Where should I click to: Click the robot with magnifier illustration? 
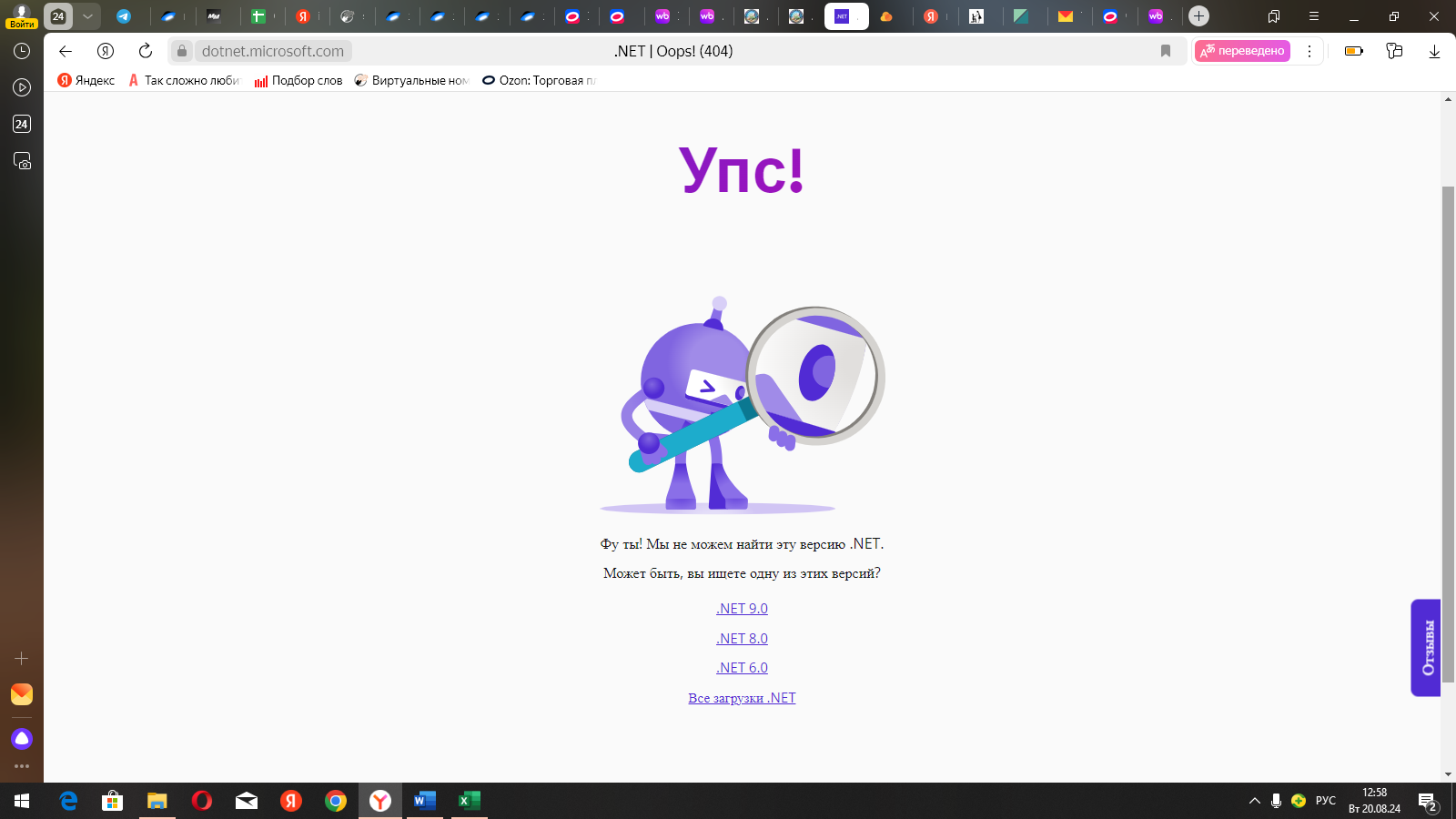pos(743,405)
